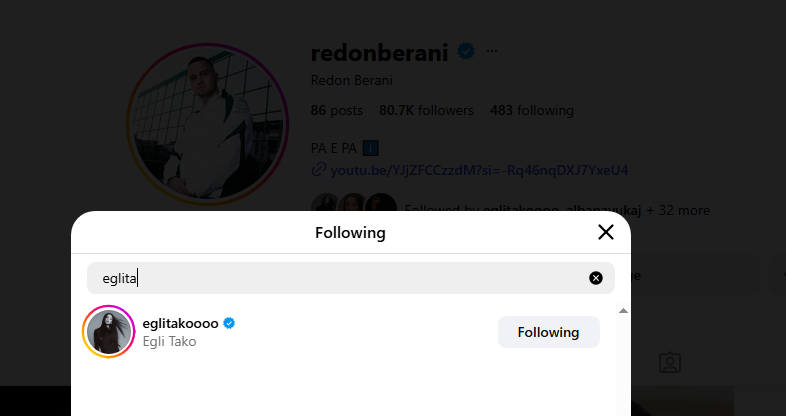Switch to the tagged posts tab icon

pyautogui.click(x=670, y=362)
